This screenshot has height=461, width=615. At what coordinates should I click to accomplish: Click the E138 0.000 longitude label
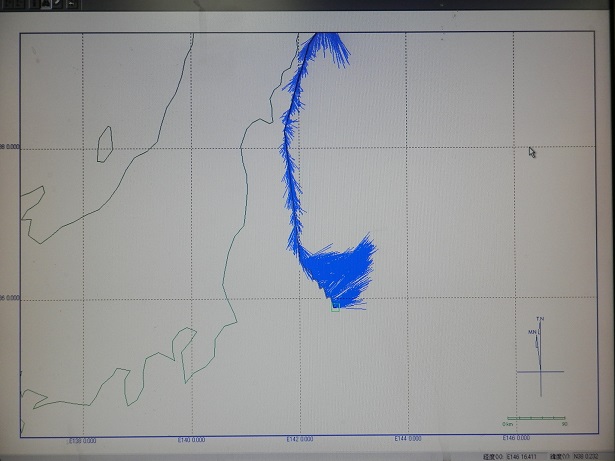pos(83,441)
